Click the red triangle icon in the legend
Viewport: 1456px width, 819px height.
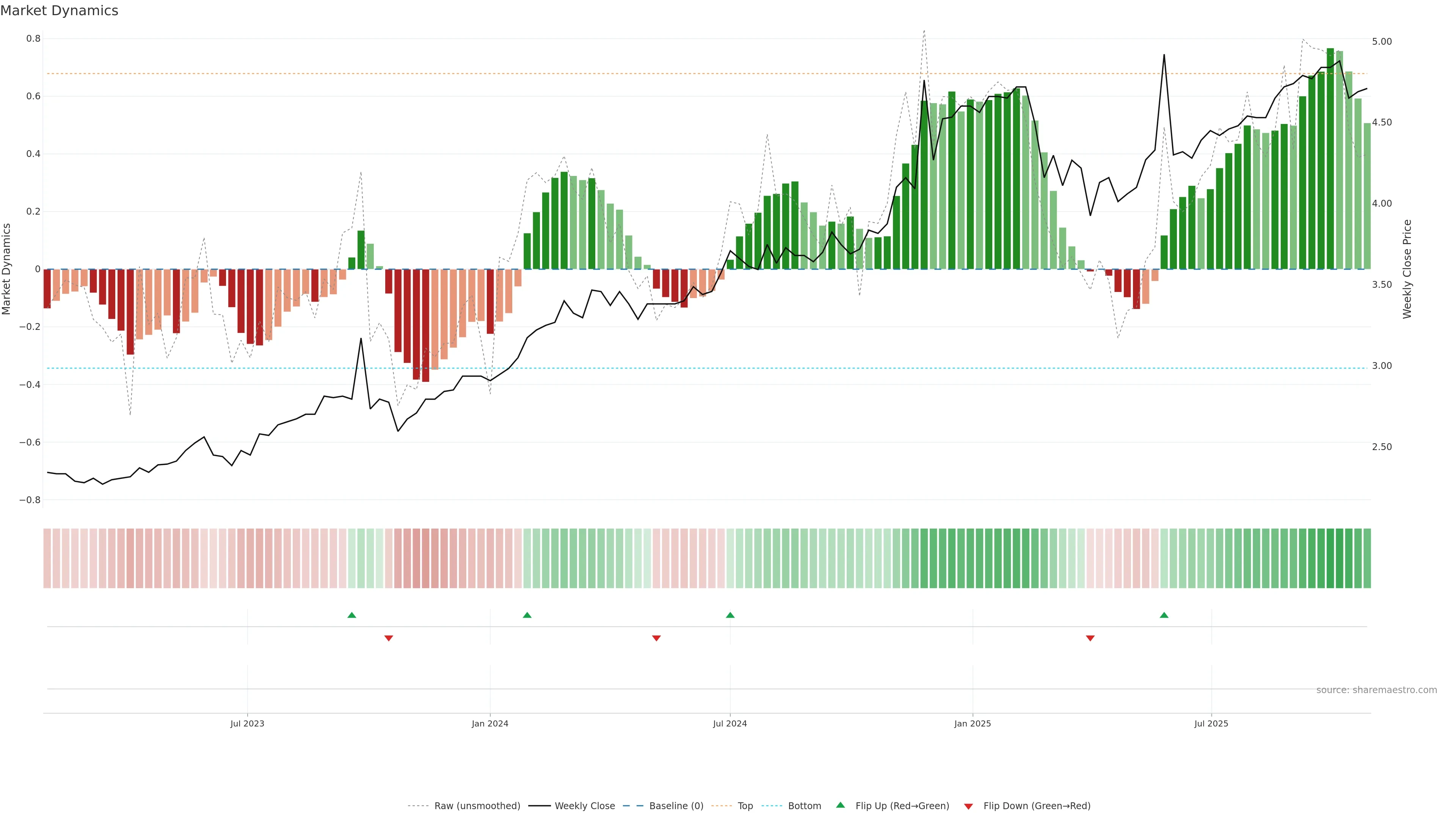(x=968, y=806)
